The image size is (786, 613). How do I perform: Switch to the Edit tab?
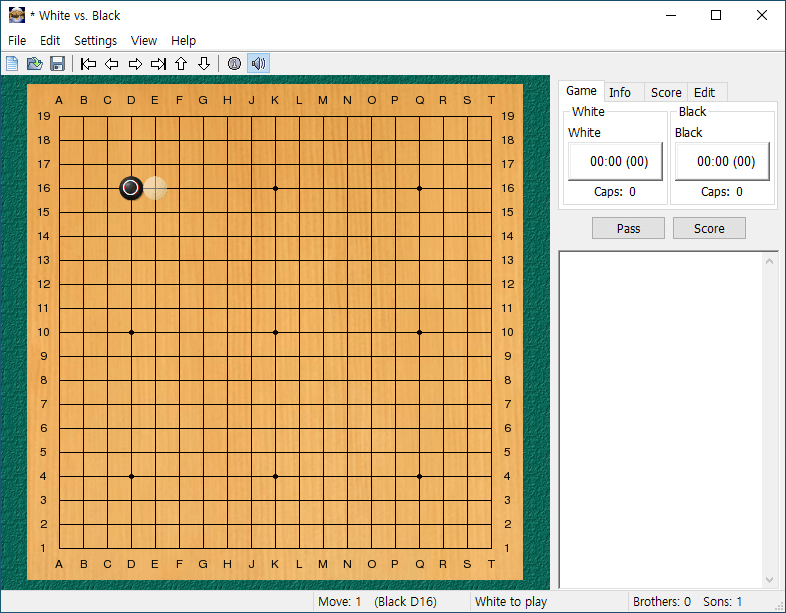click(704, 93)
